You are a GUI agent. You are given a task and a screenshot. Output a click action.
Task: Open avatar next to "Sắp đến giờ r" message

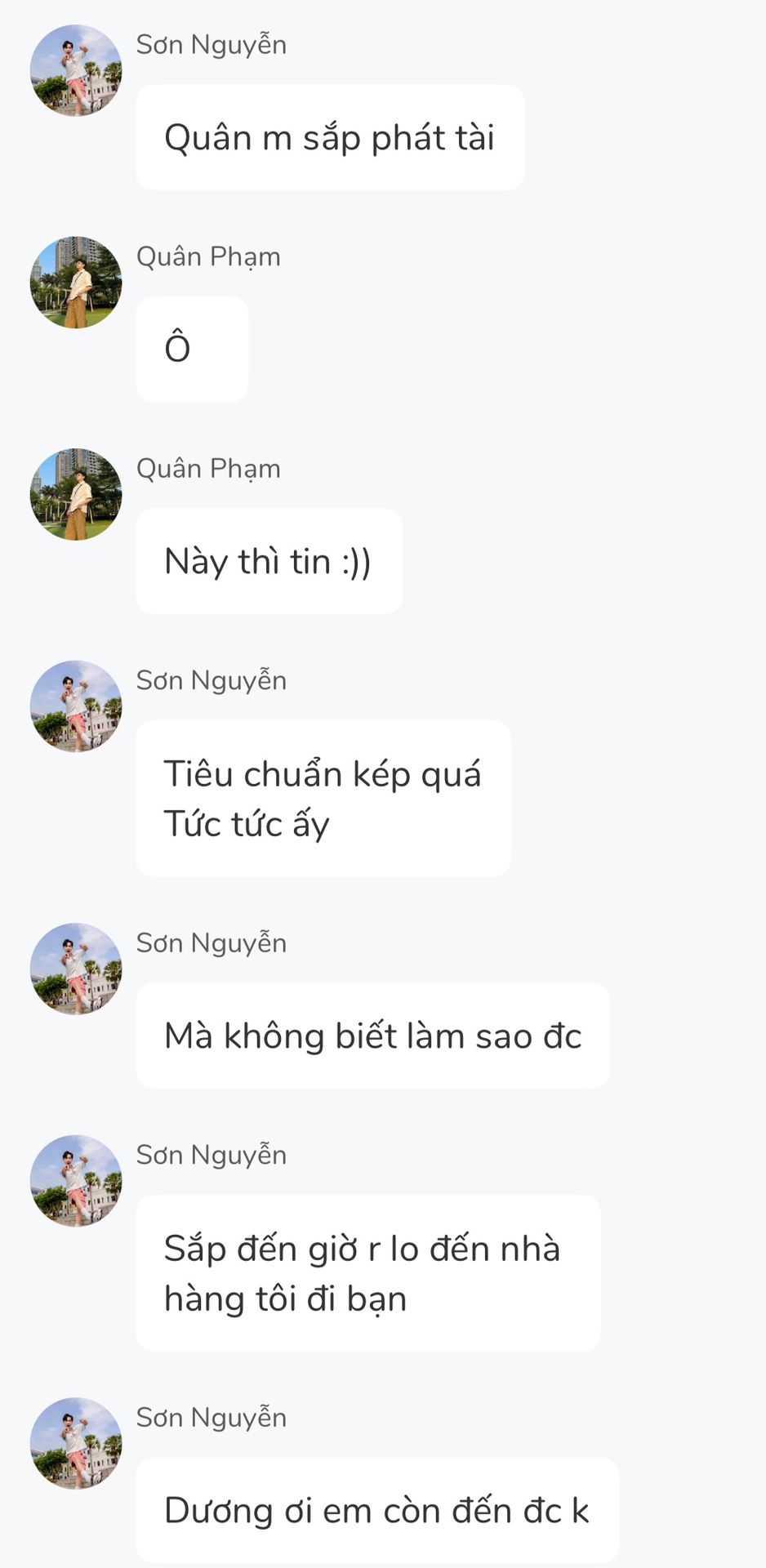click(76, 1181)
